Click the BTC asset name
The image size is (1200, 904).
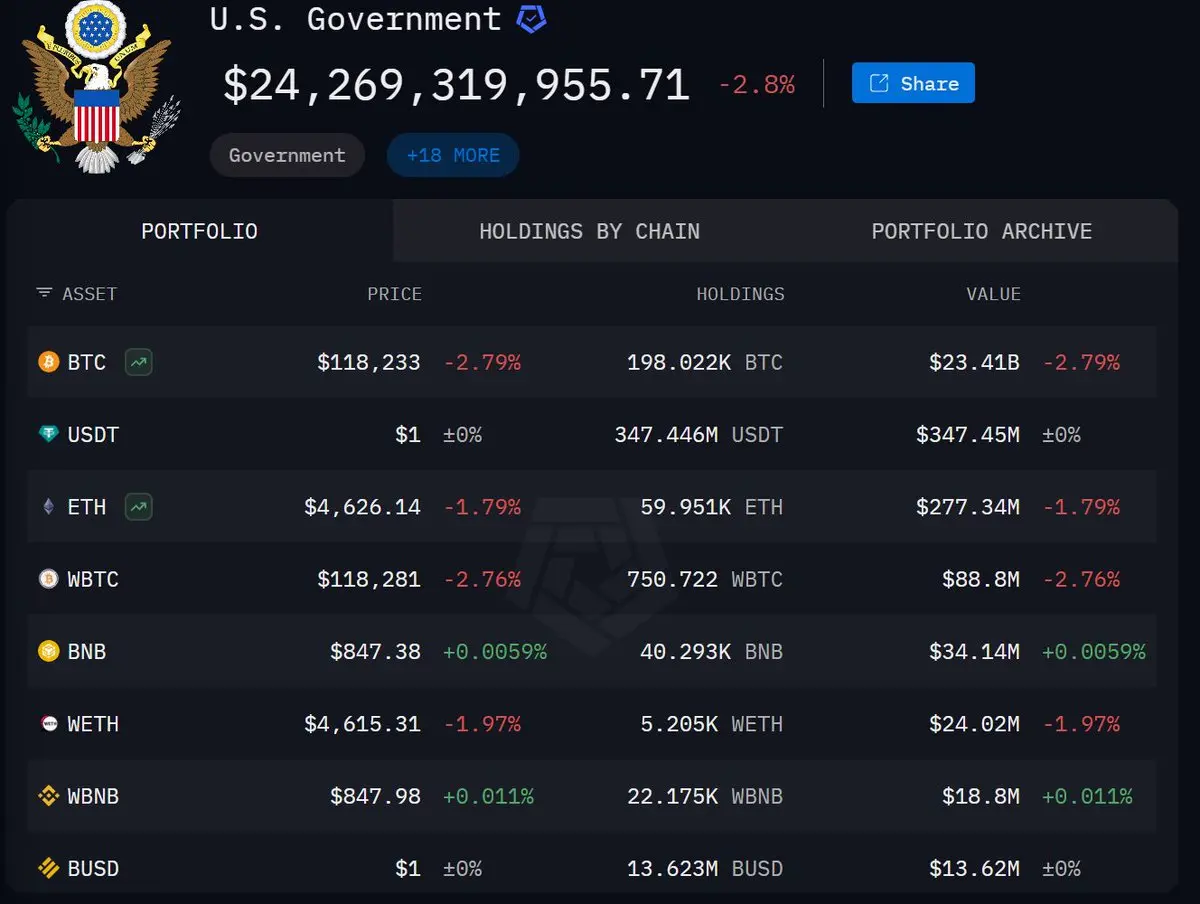tap(87, 362)
